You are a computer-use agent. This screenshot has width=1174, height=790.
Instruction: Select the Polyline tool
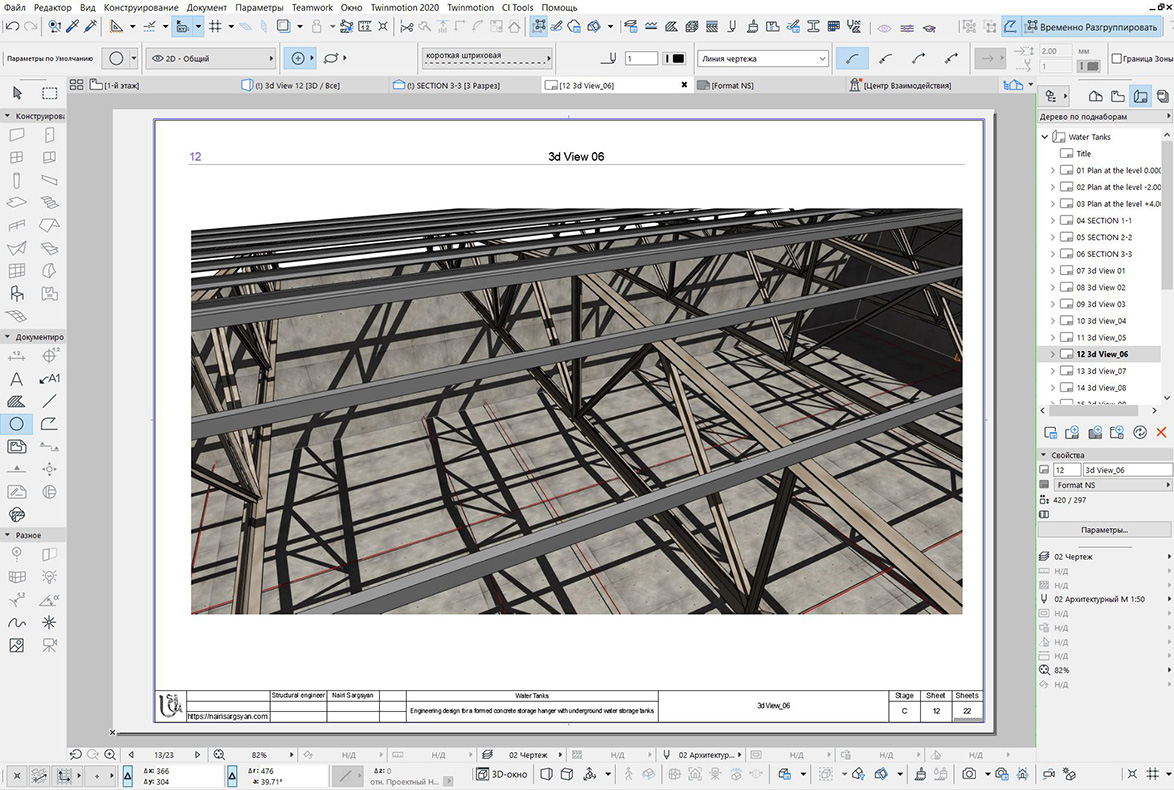(49, 424)
